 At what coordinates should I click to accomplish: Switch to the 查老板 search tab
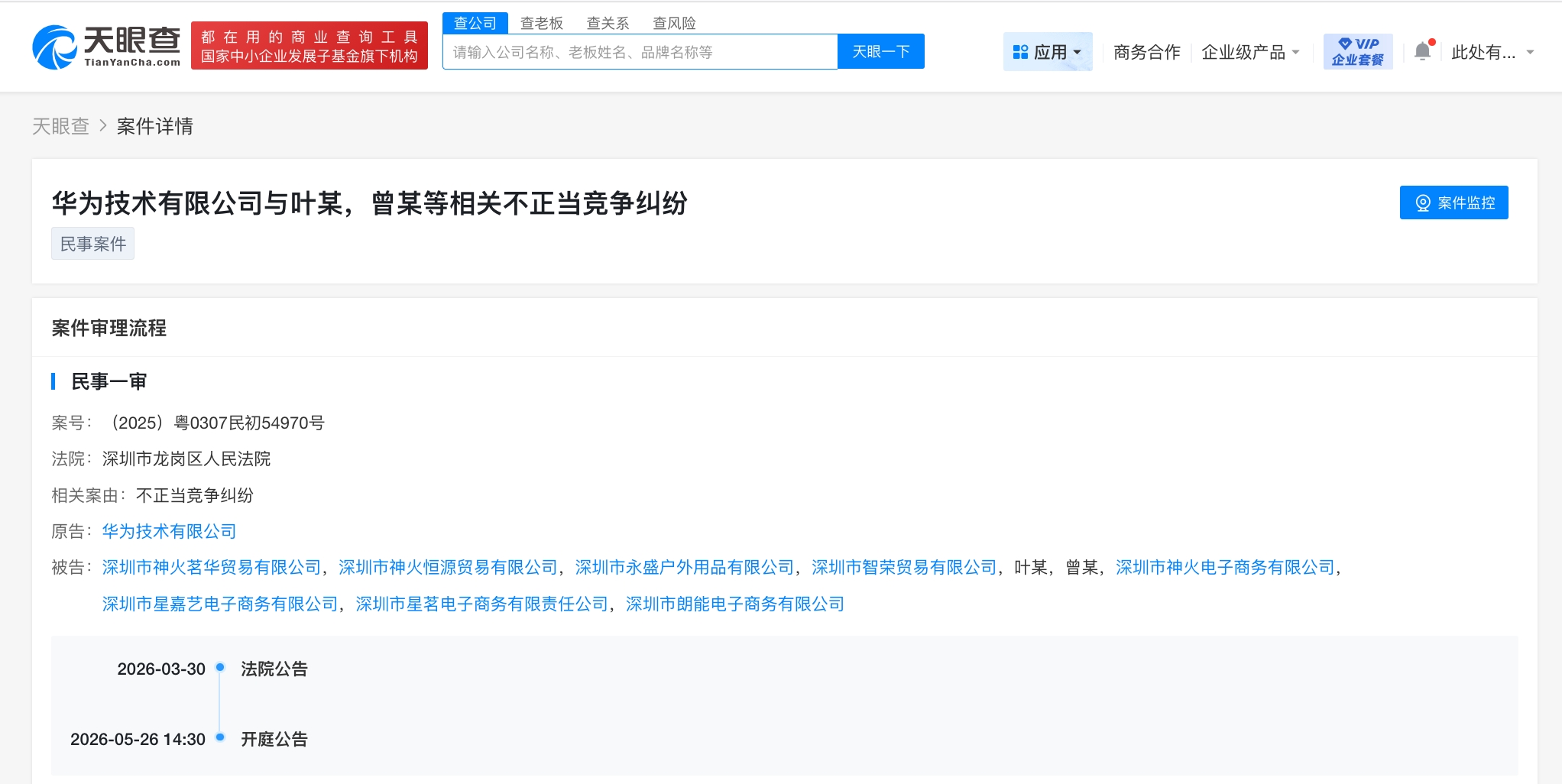click(541, 23)
